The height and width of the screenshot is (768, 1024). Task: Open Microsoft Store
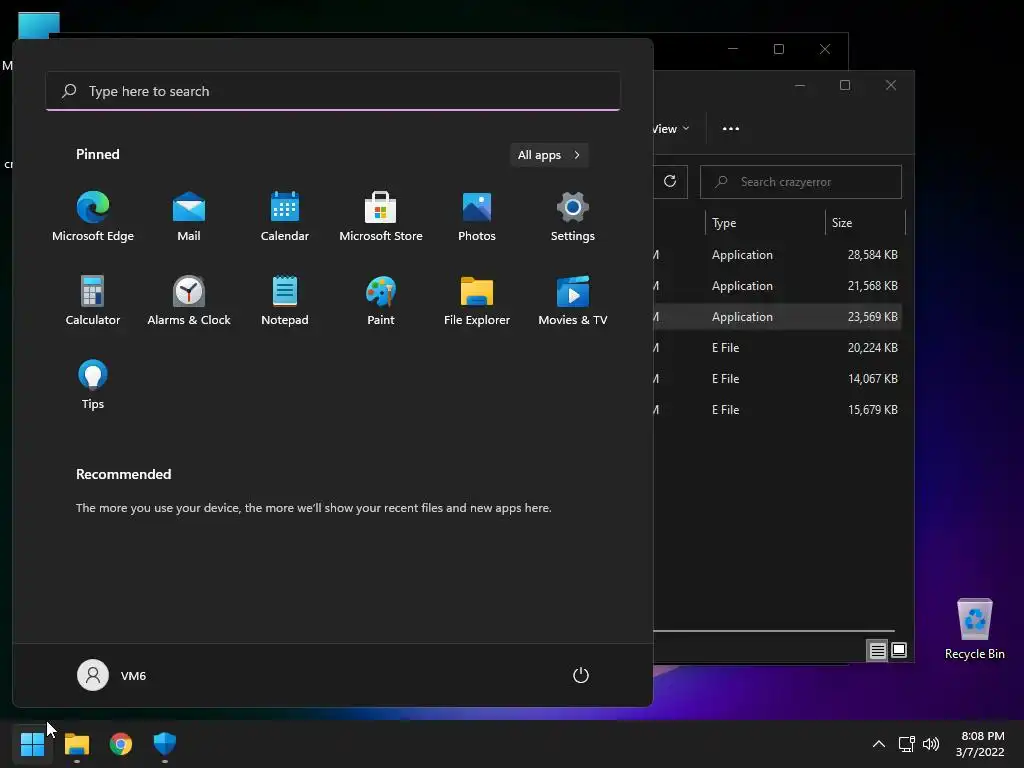[381, 217]
